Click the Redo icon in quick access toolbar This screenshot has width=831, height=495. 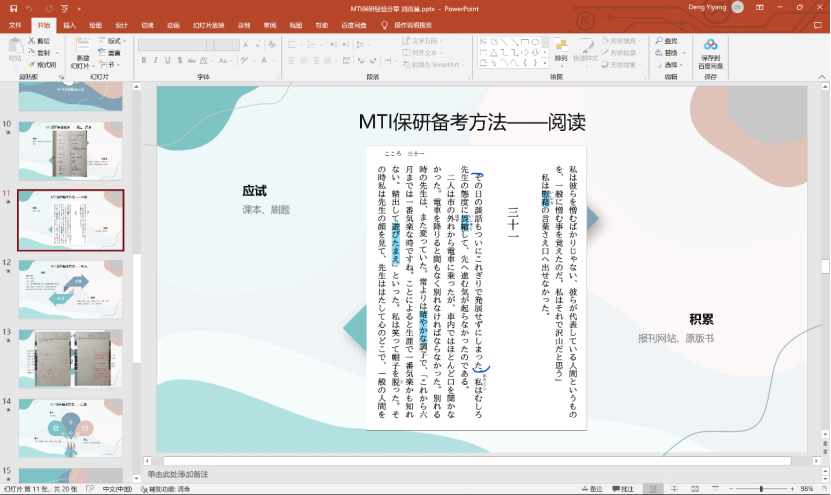(x=49, y=8)
